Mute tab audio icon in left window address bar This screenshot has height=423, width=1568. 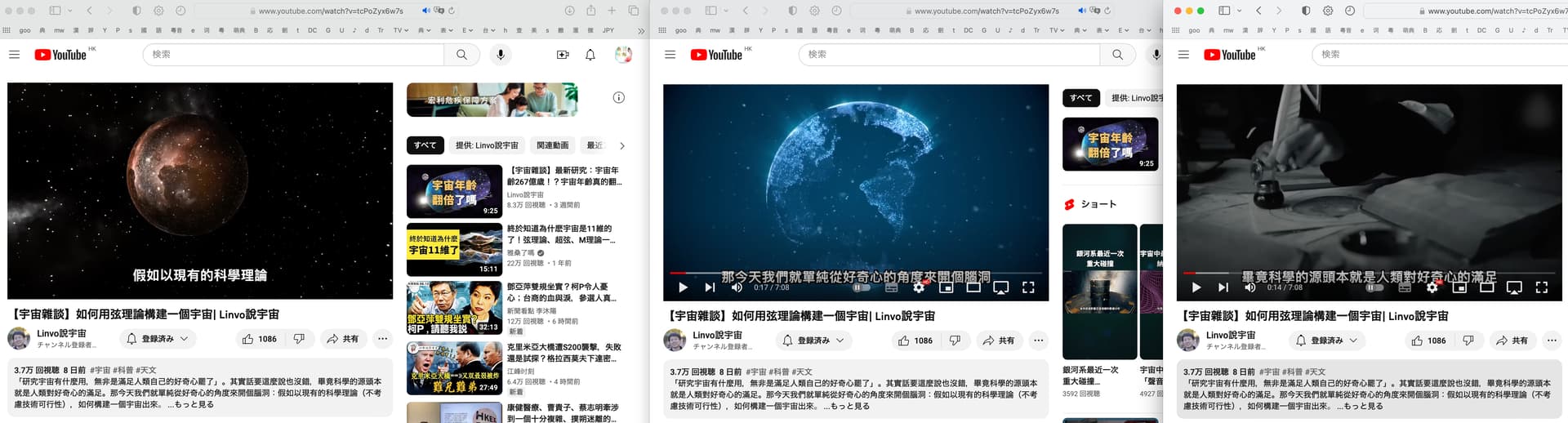click(425, 11)
